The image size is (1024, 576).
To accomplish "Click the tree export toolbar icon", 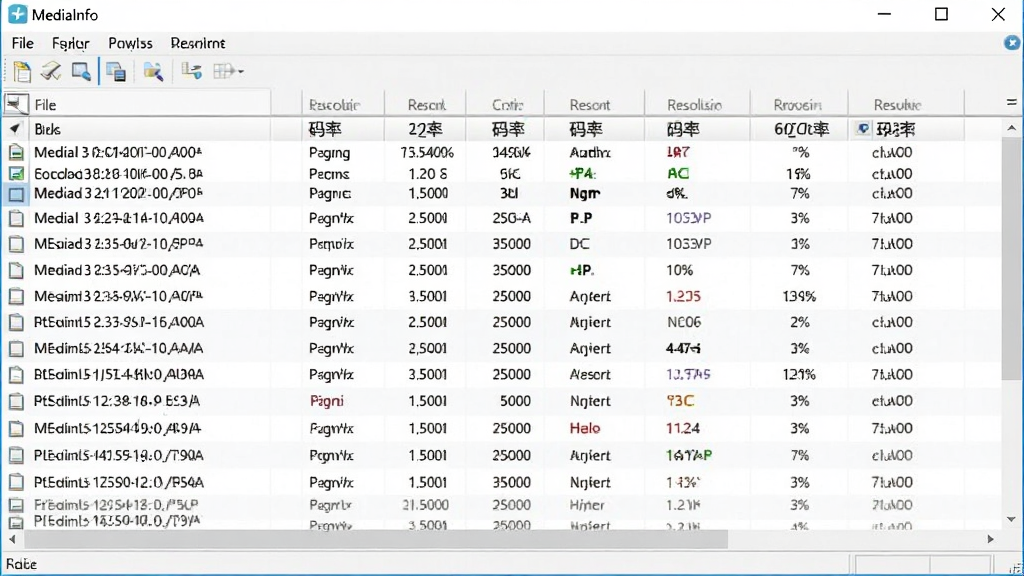I will tap(191, 71).
